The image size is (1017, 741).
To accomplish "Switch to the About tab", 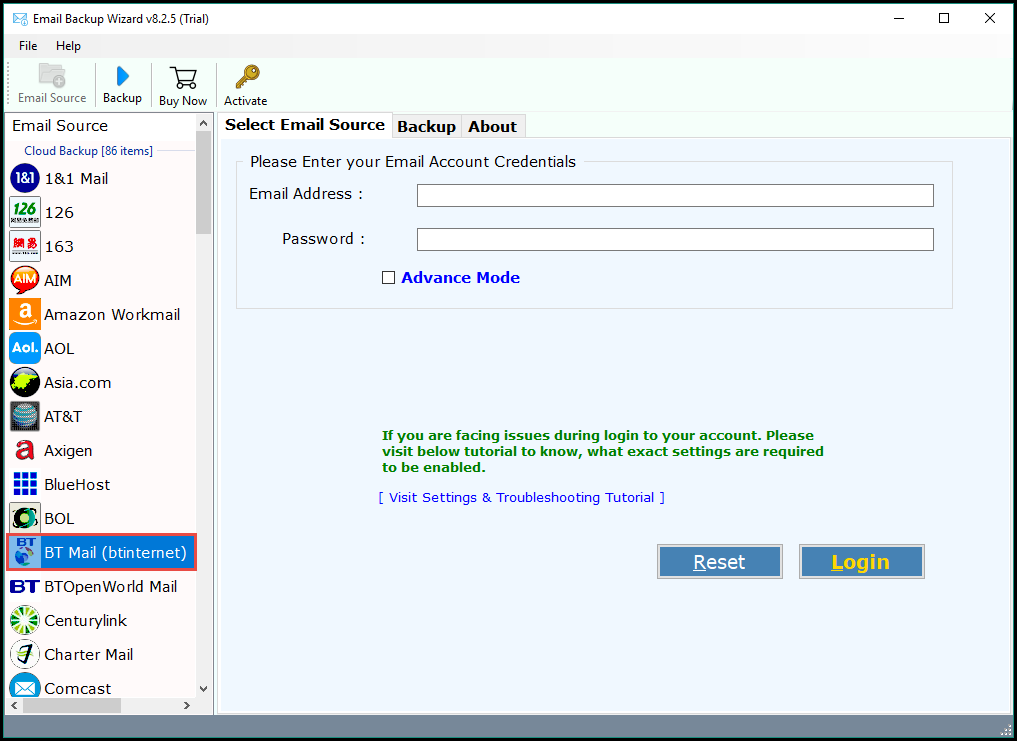I will (492, 127).
